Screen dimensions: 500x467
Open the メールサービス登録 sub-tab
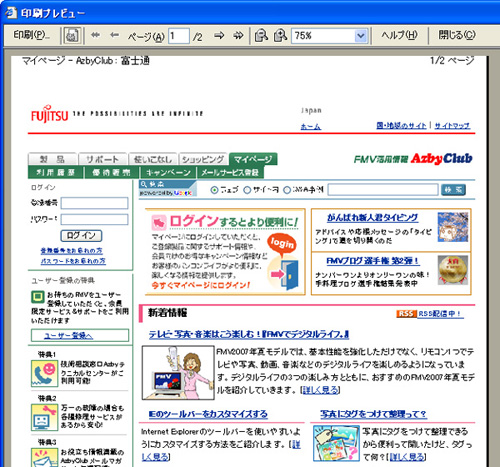230,172
